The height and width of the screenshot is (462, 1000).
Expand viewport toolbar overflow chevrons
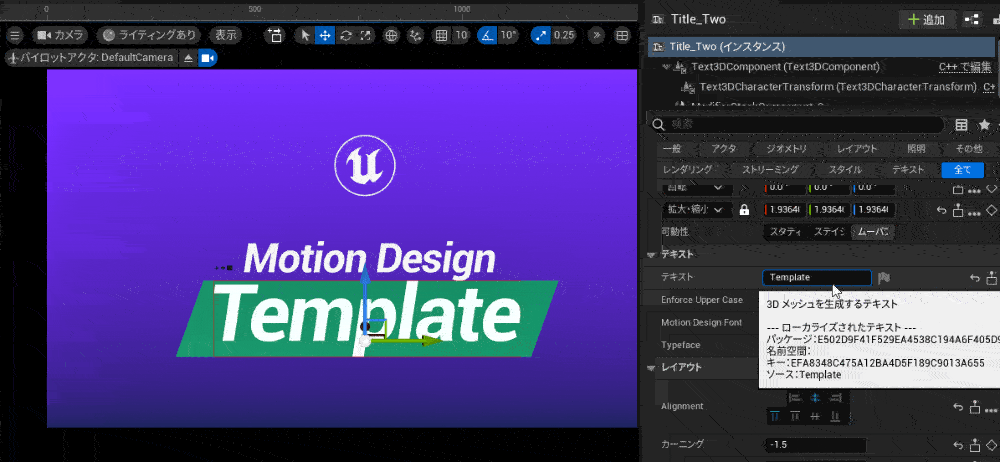(597, 35)
